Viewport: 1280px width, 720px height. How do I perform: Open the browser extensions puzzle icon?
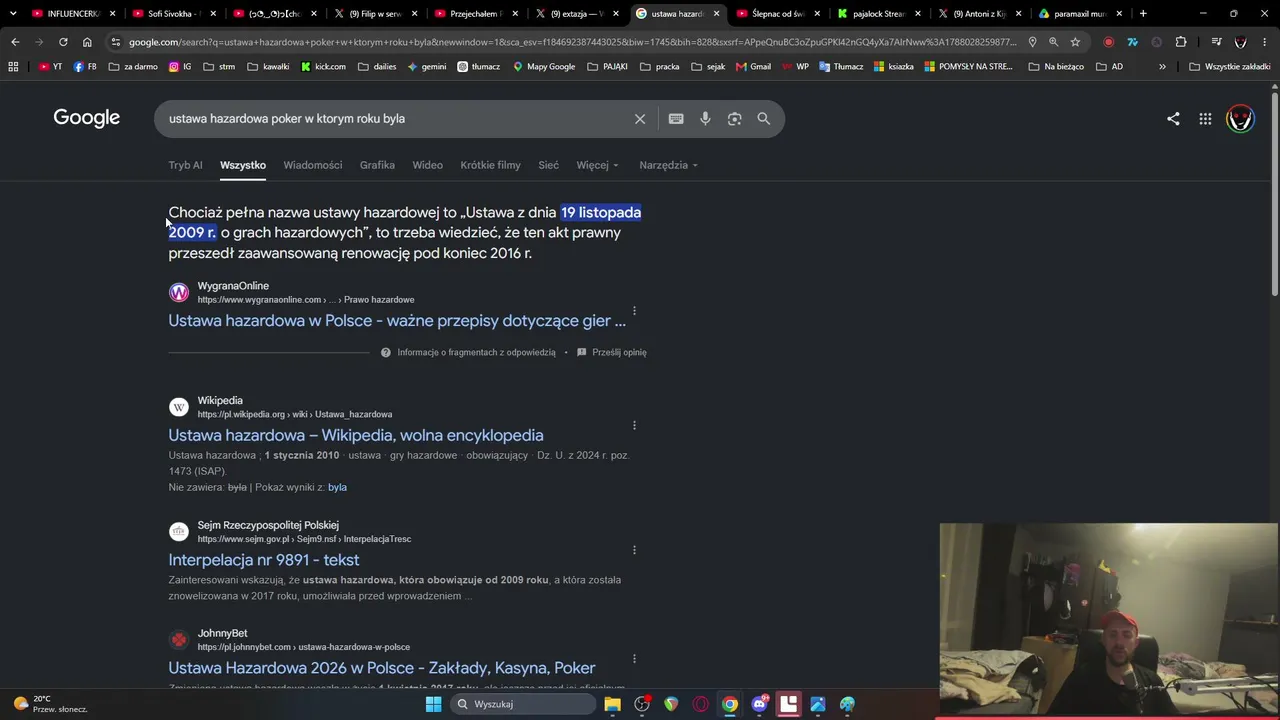click(x=1181, y=42)
